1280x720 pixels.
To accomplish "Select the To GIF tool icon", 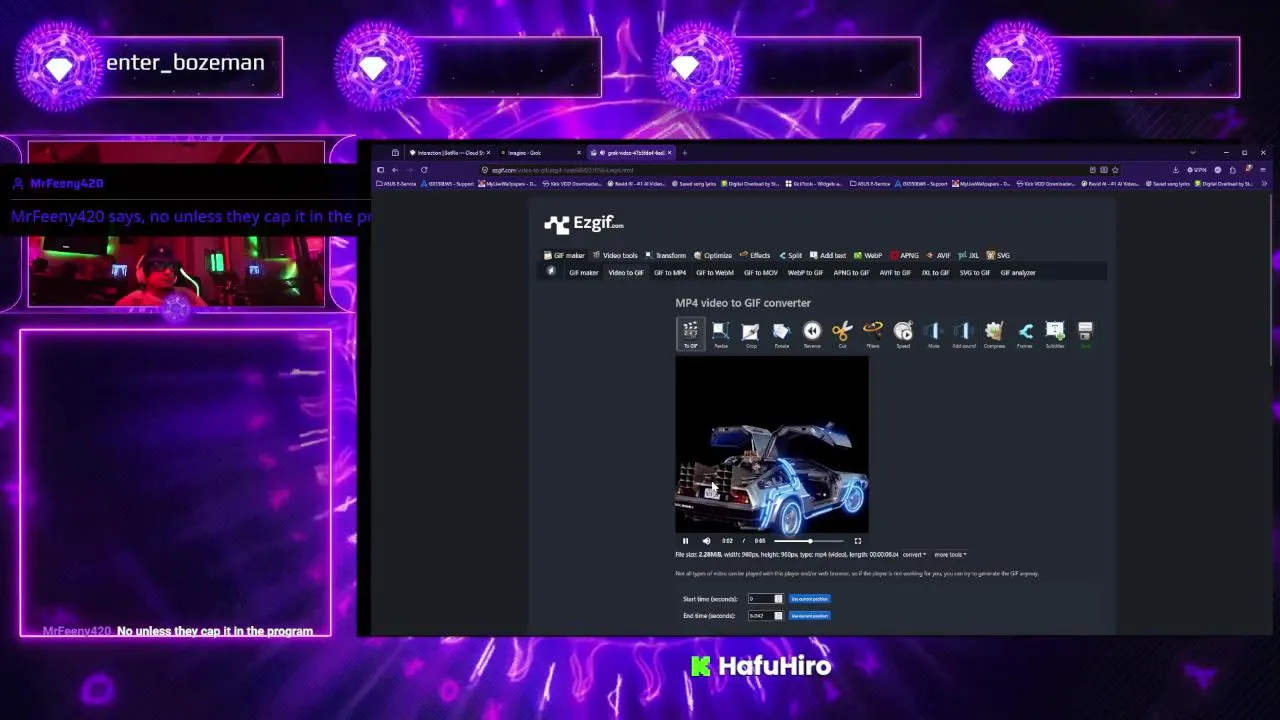I will click(x=690, y=334).
